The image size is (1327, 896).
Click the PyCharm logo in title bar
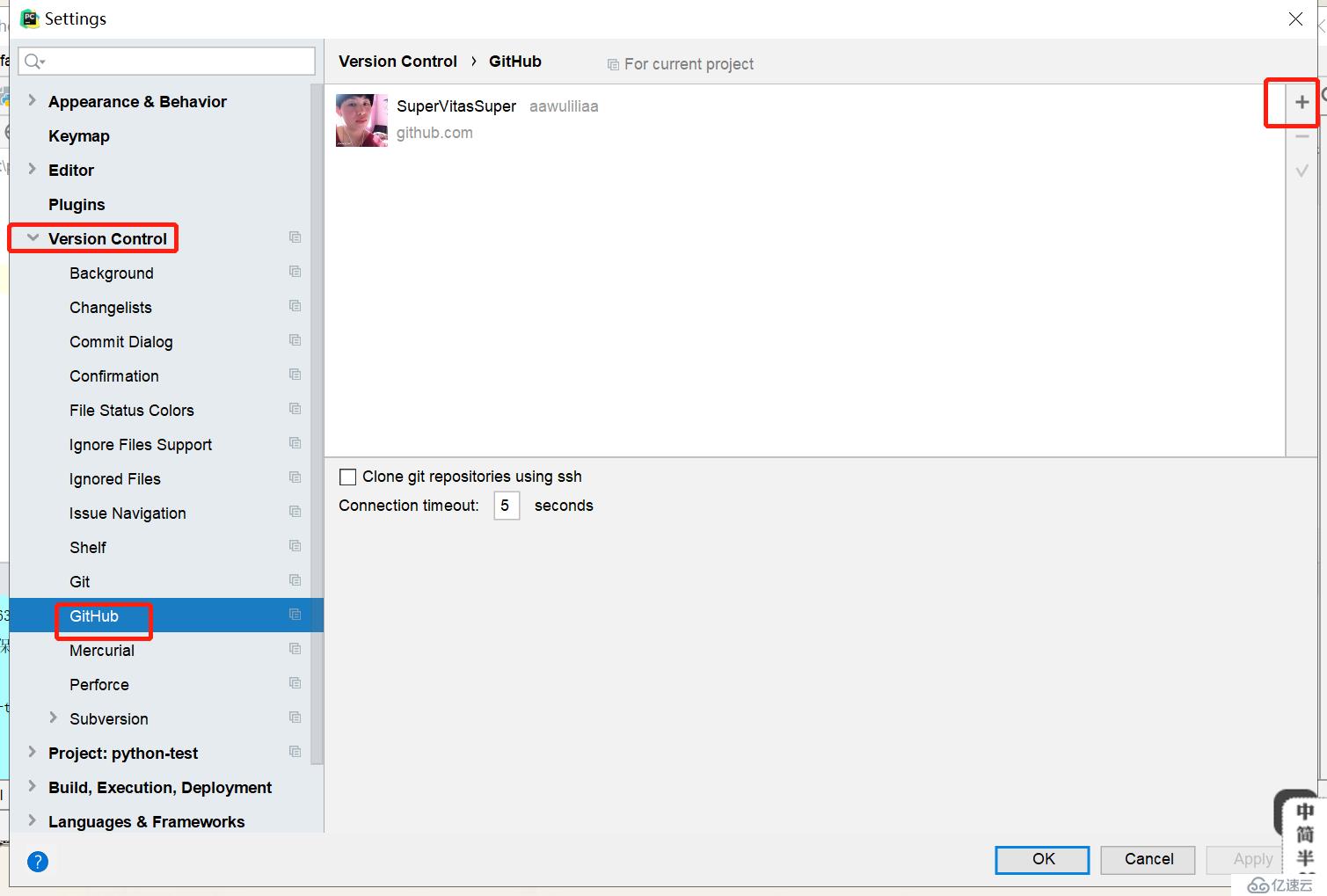click(30, 18)
